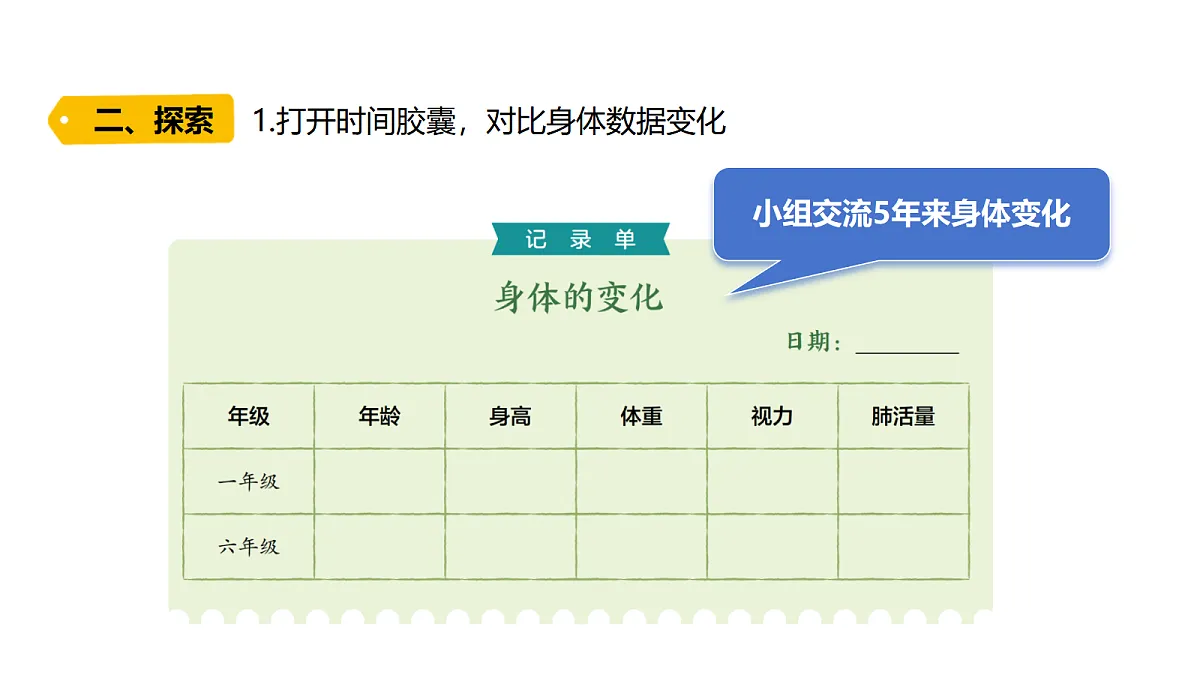1200x675 pixels.
Task: Click the '六年级' row label
Action: (x=249, y=546)
